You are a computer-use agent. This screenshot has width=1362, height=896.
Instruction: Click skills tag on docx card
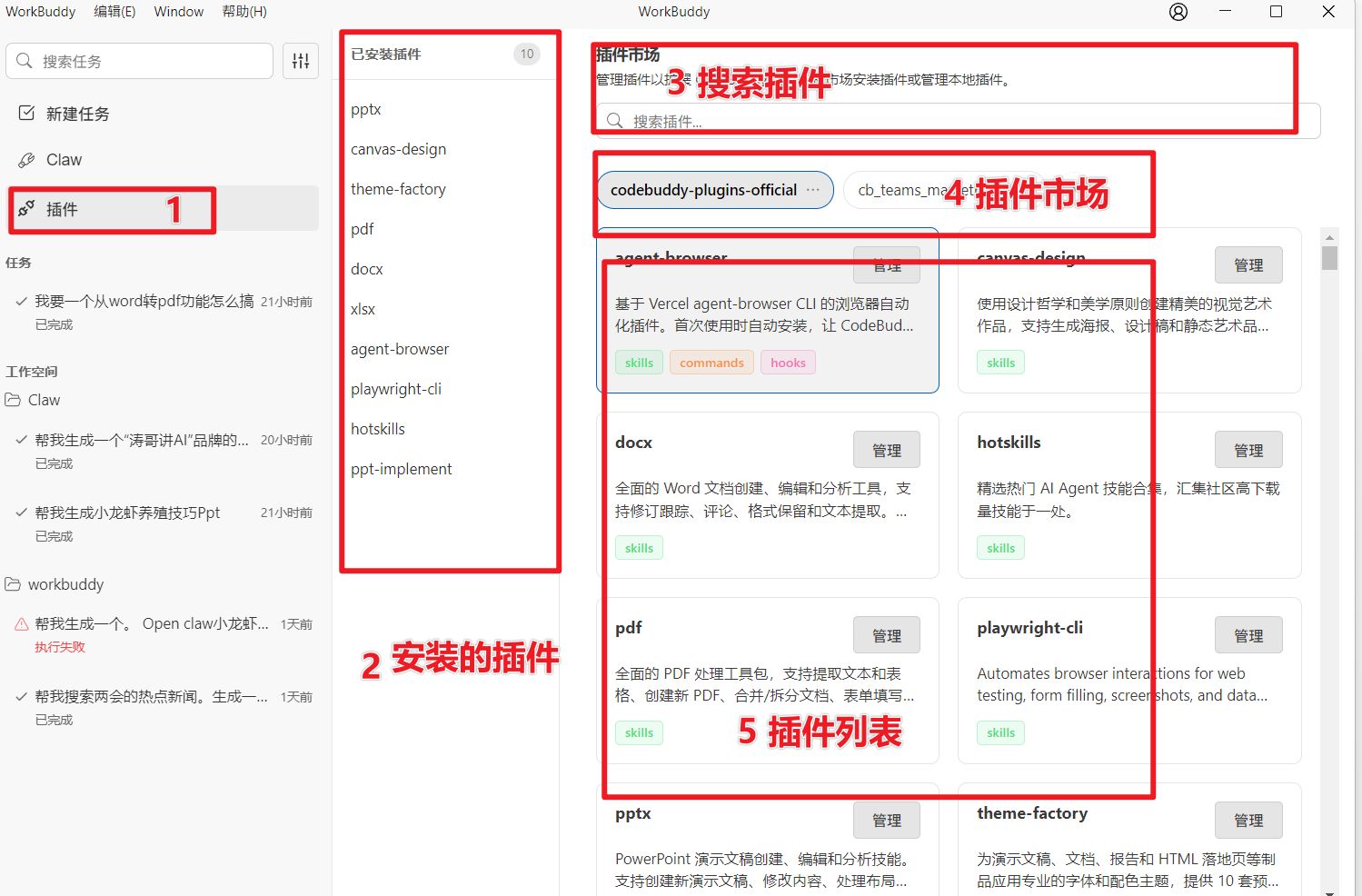pos(639,548)
